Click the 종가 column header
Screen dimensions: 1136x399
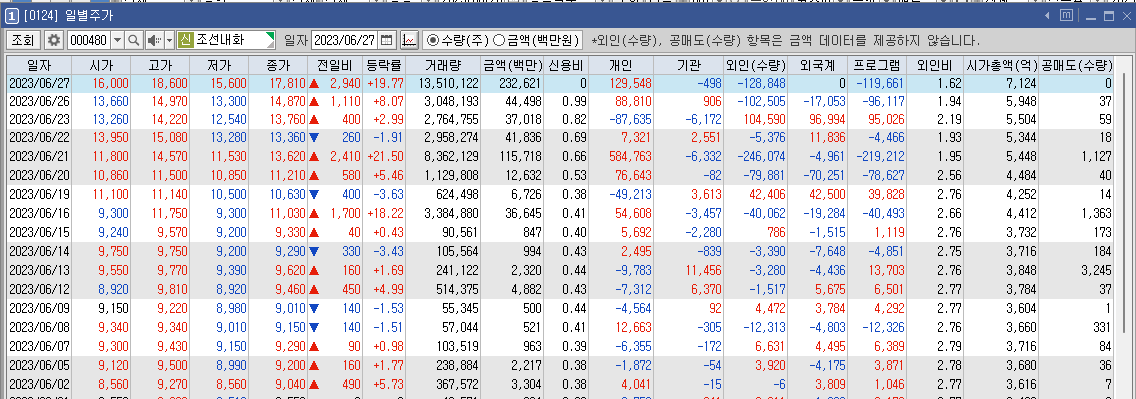pos(277,64)
